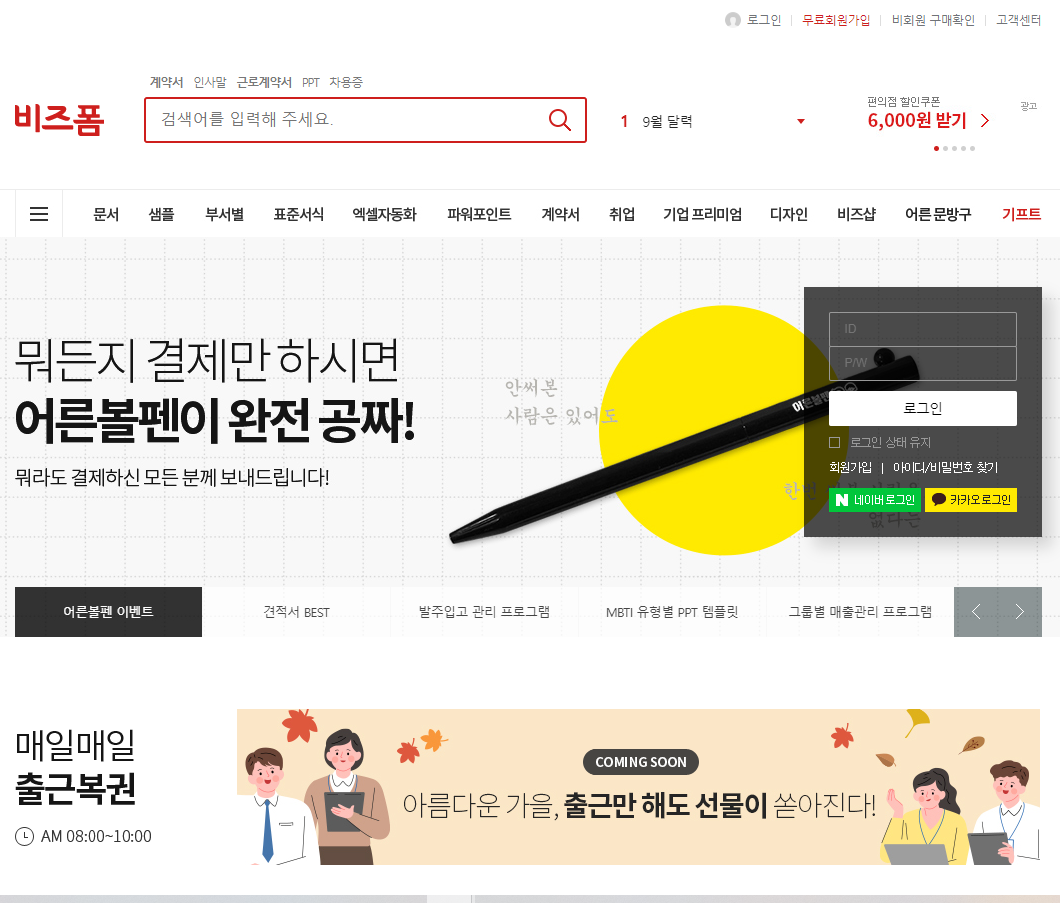This screenshot has width=1060, height=903.
Task: Click the P/W password input field
Action: [x=922, y=363]
